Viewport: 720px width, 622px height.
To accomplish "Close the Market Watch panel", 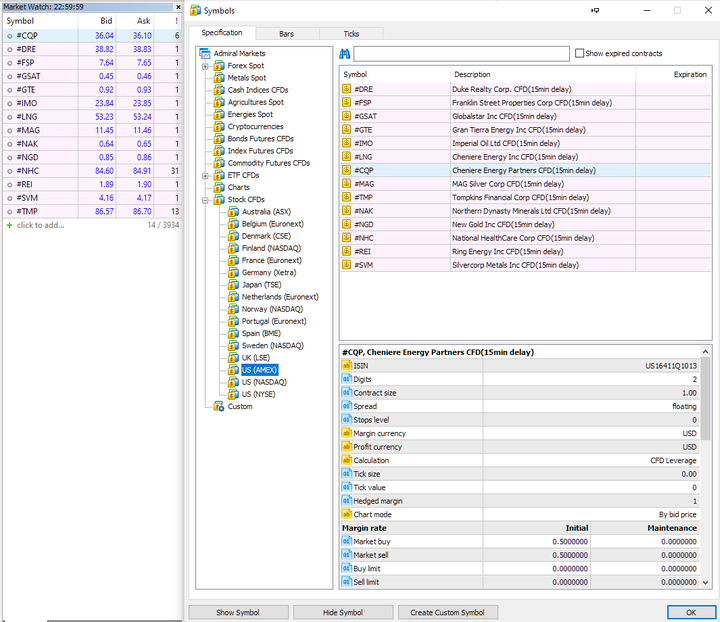I will pos(178,7).
